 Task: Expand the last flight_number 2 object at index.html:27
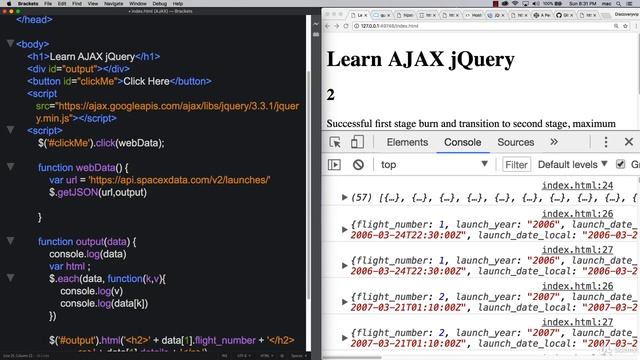(x=344, y=338)
